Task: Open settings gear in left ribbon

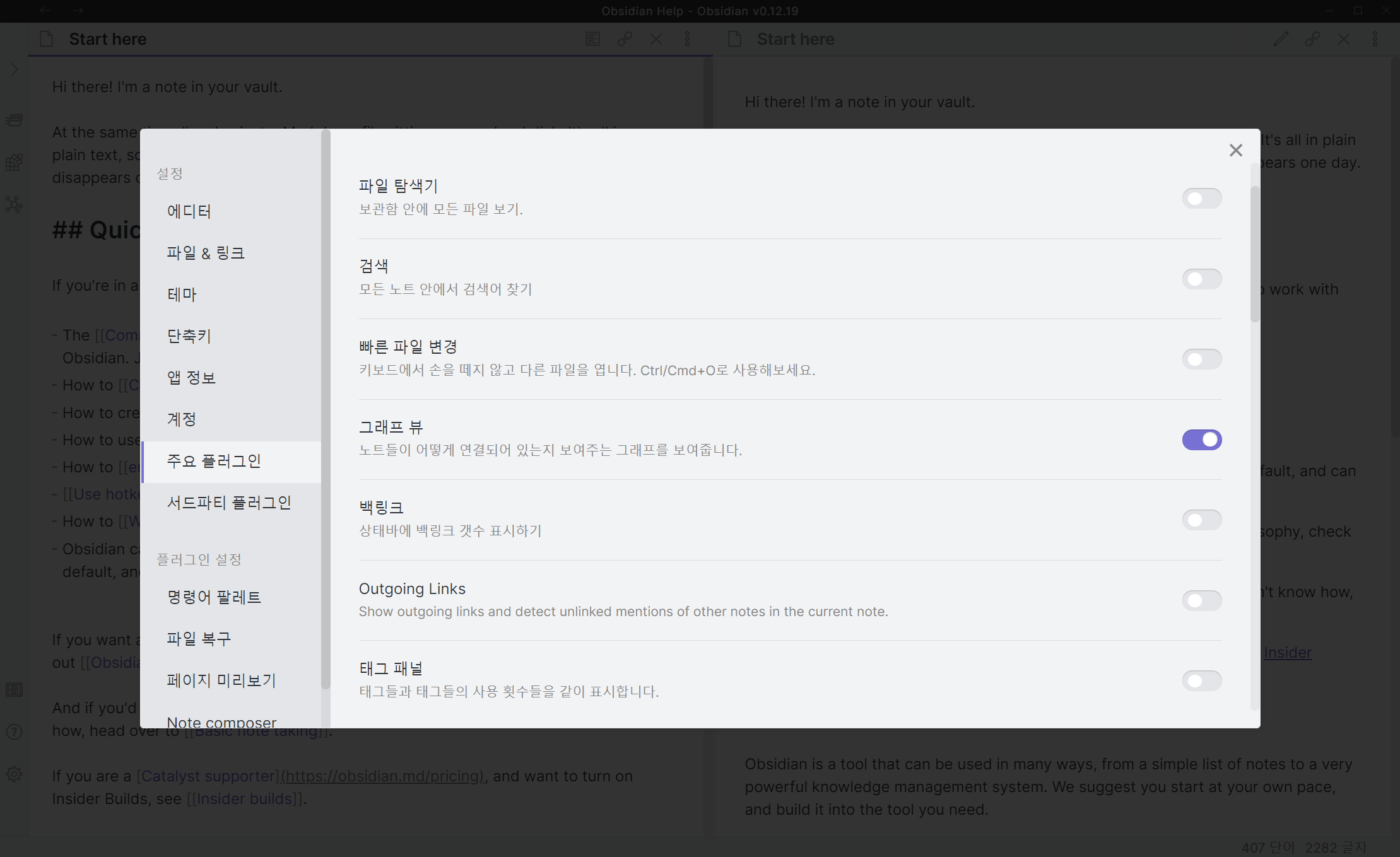Action: (14, 774)
